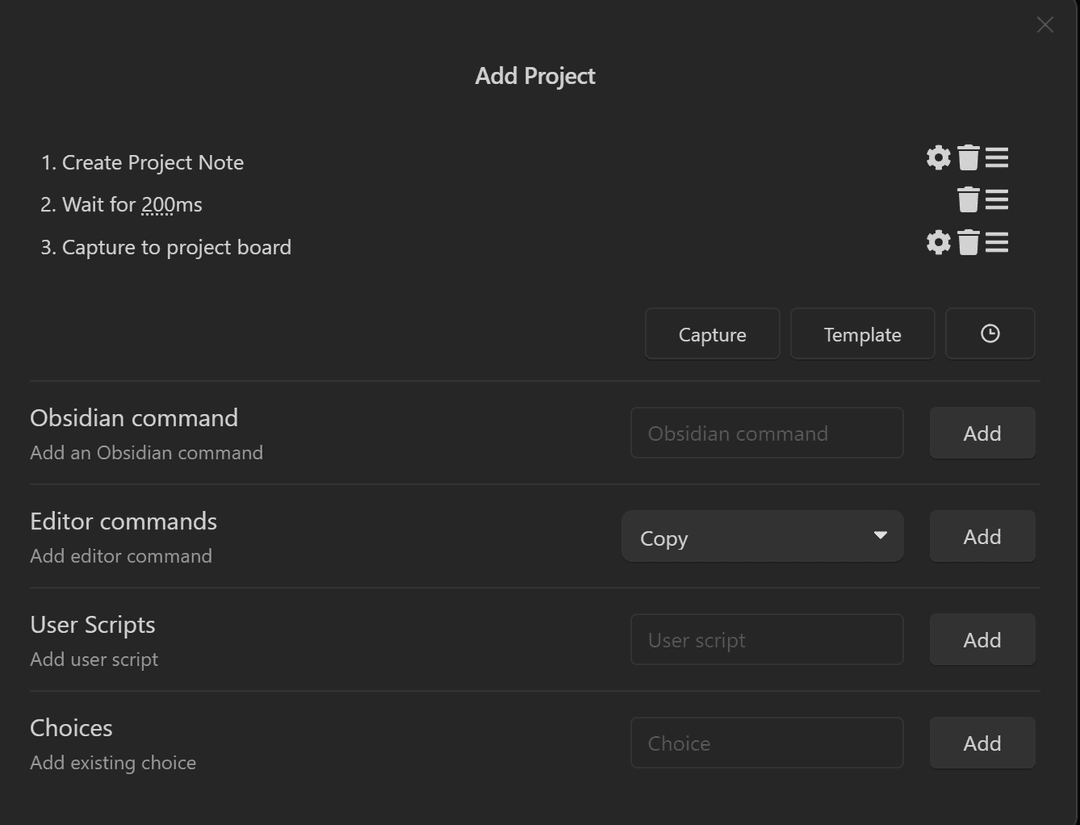
Task: Add a user script
Action: [x=982, y=639]
